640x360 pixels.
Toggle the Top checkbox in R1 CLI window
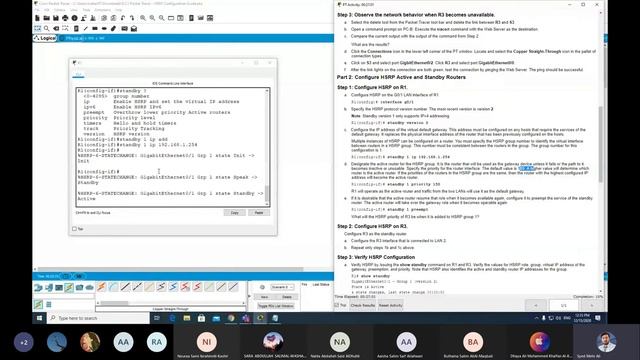point(74,229)
